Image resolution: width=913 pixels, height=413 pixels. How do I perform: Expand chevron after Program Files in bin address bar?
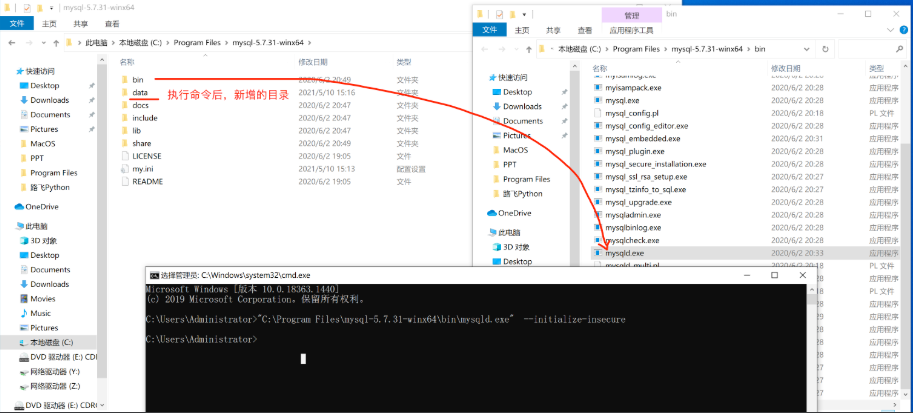pyautogui.click(x=666, y=50)
